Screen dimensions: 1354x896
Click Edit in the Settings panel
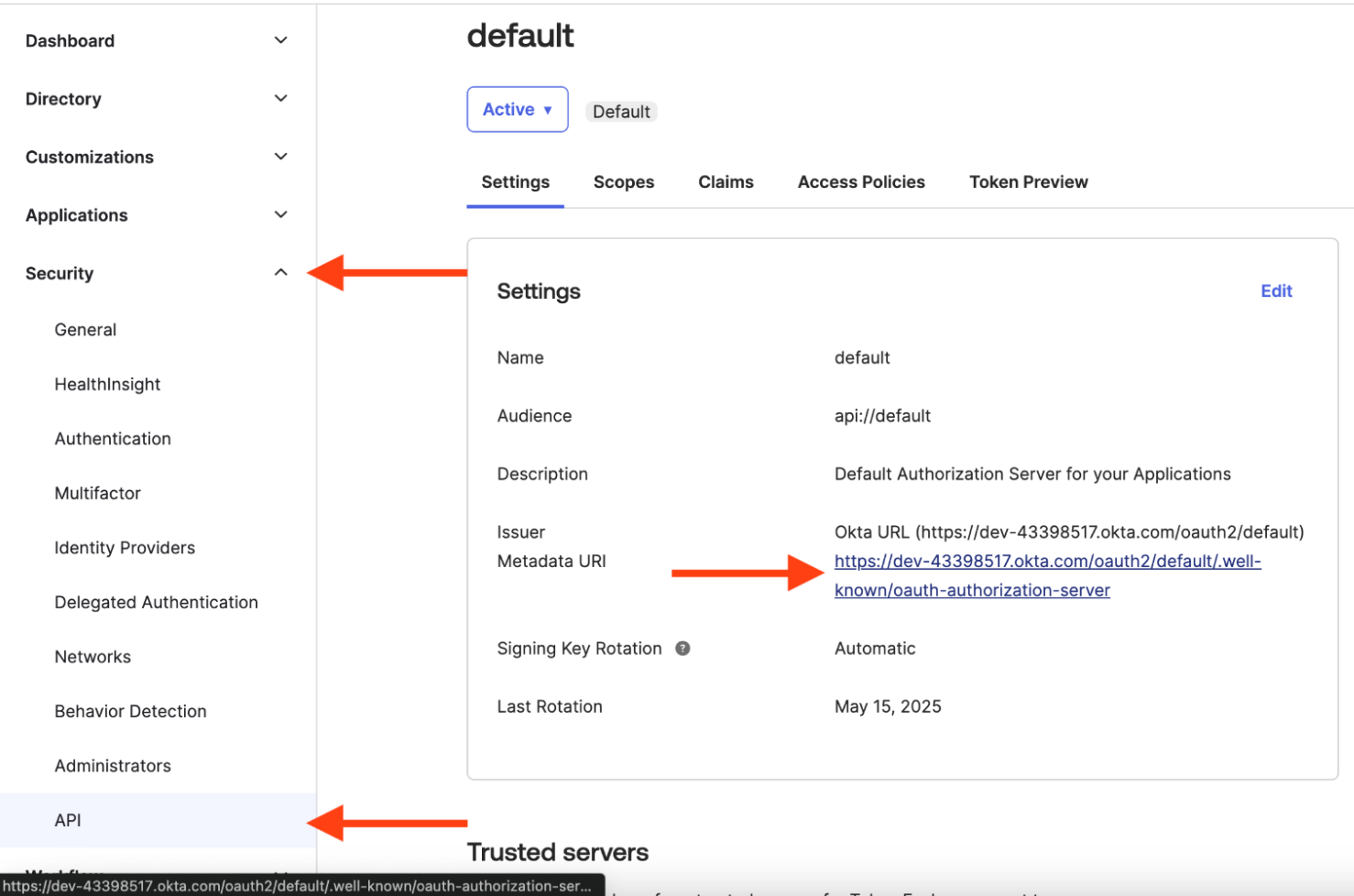pos(1275,291)
